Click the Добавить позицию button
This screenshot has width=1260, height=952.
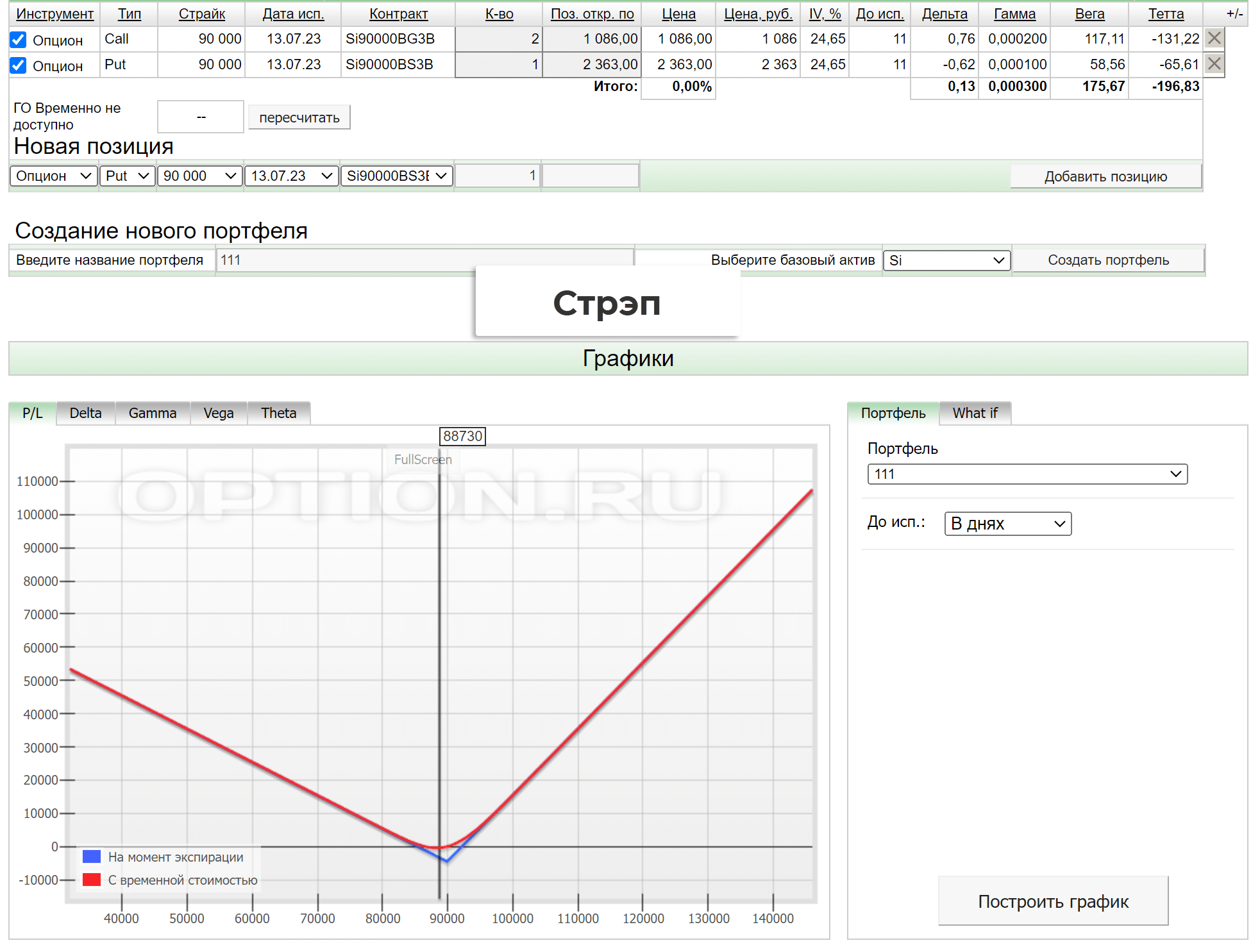(1105, 177)
